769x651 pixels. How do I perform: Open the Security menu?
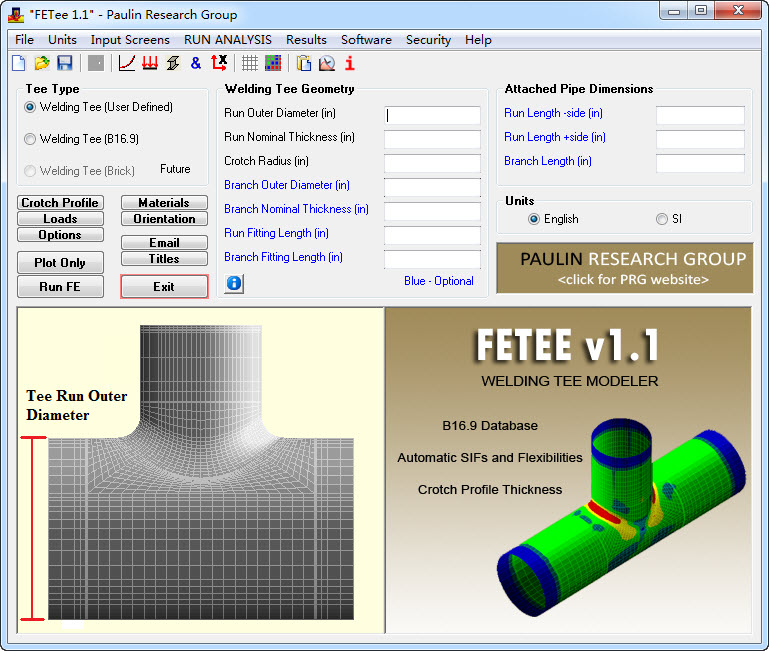(x=428, y=40)
